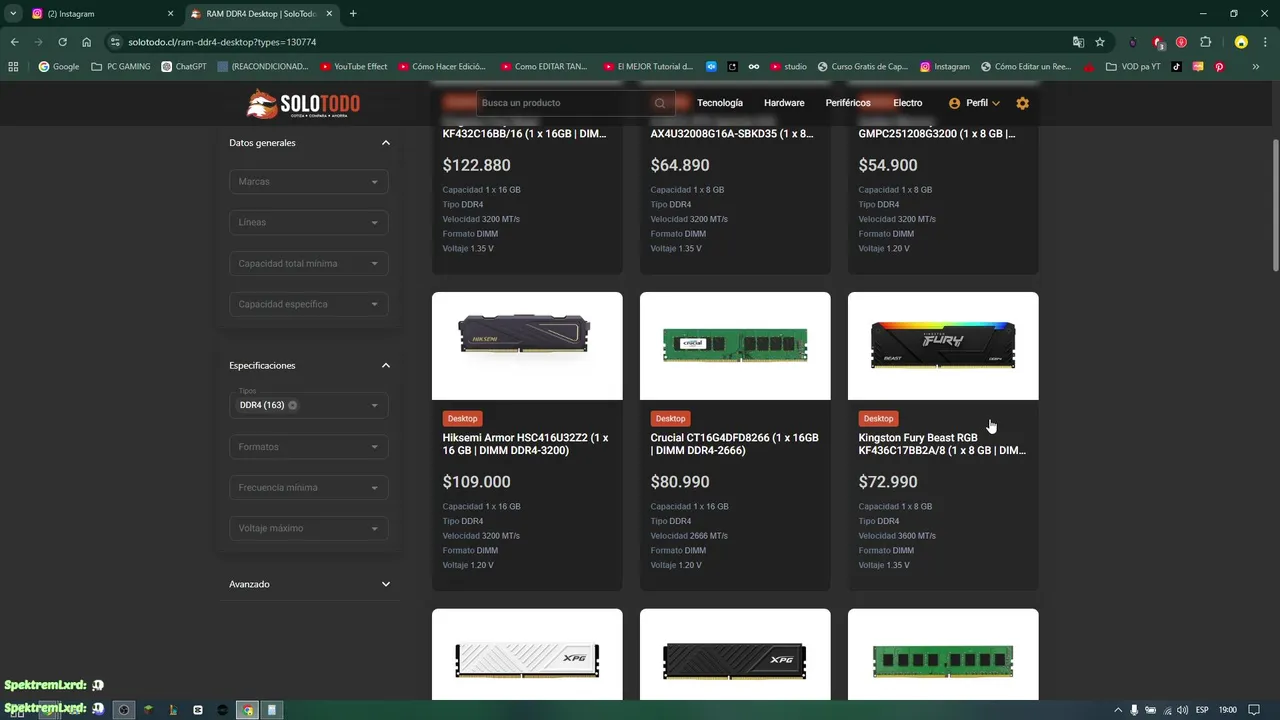Click the black XPG RAM image
Screen dimensions: 1280x720
pos(735,655)
